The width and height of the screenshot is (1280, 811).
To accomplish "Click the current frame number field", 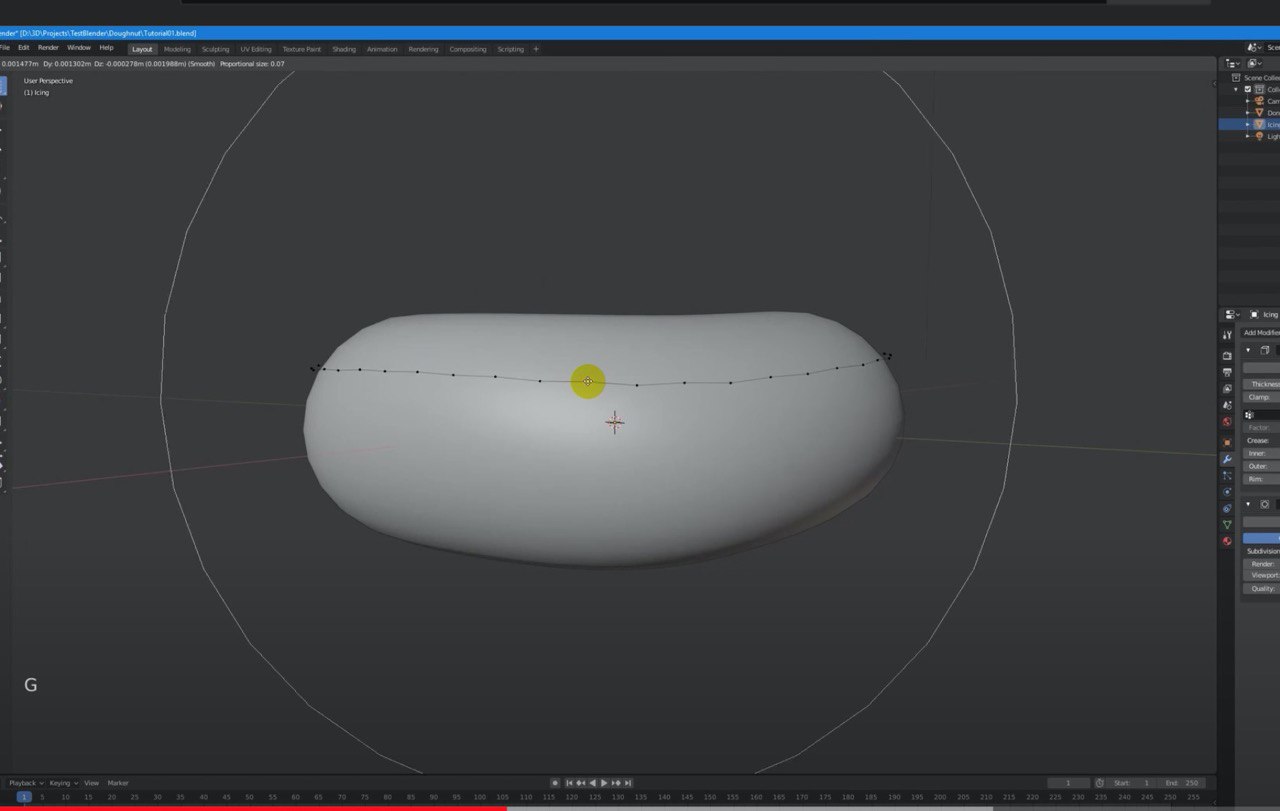I will pos(1069,782).
